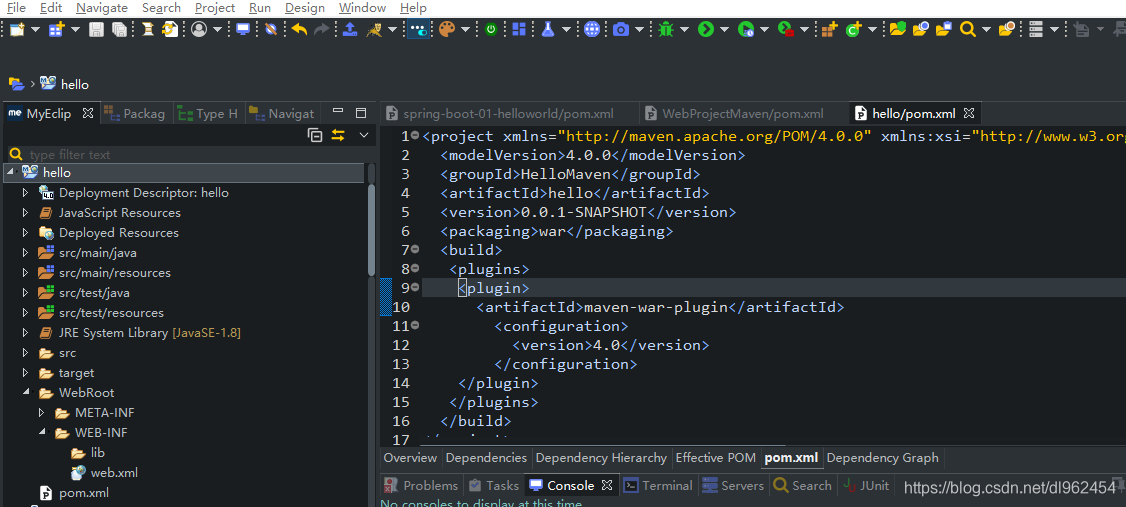Collapse the configuration element at line 11
Viewport: 1126px width, 507px height.
[x=415, y=325]
